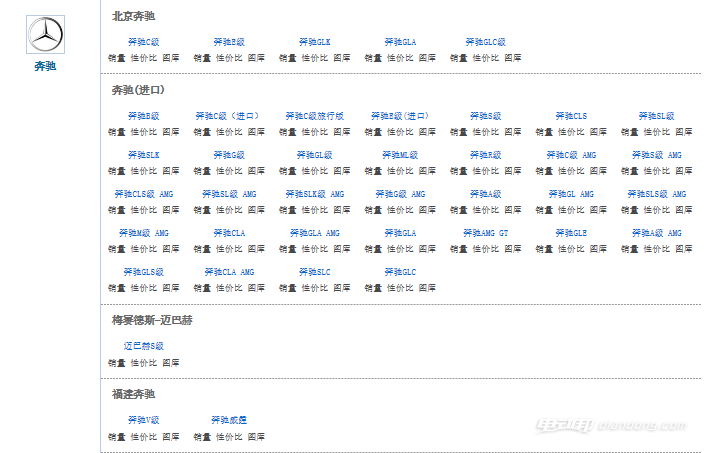Select 奔驰GLC级 in the 北京奔驰 section
704x453 pixels.
tap(485, 42)
